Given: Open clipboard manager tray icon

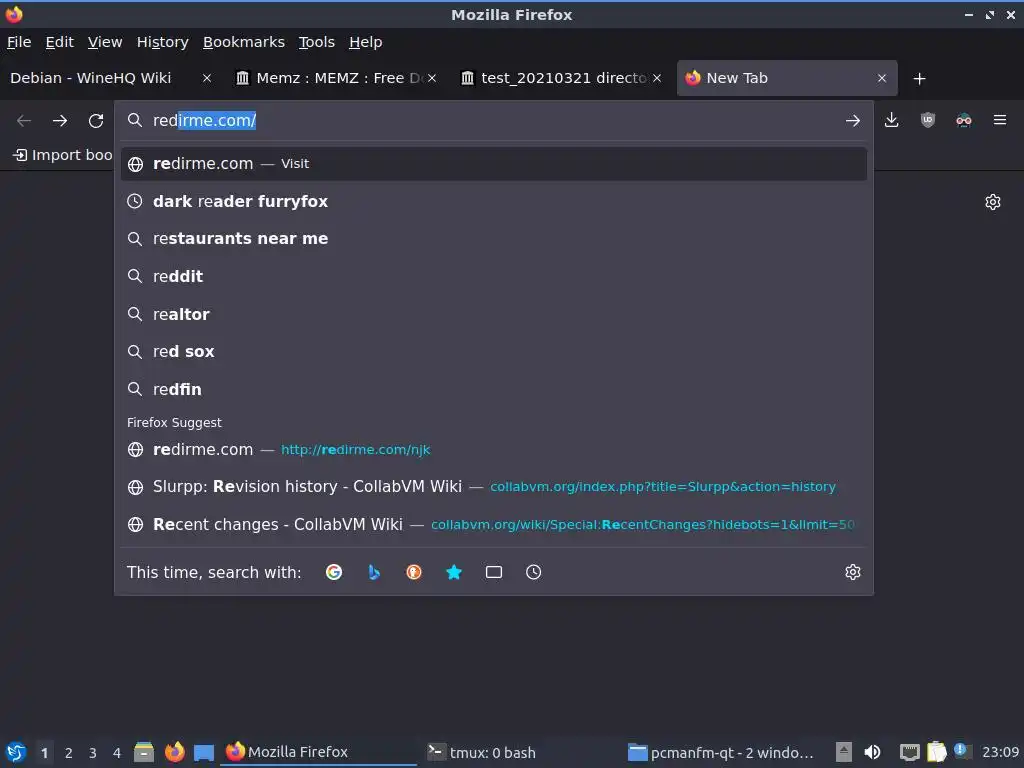Looking at the screenshot, I should (x=936, y=752).
